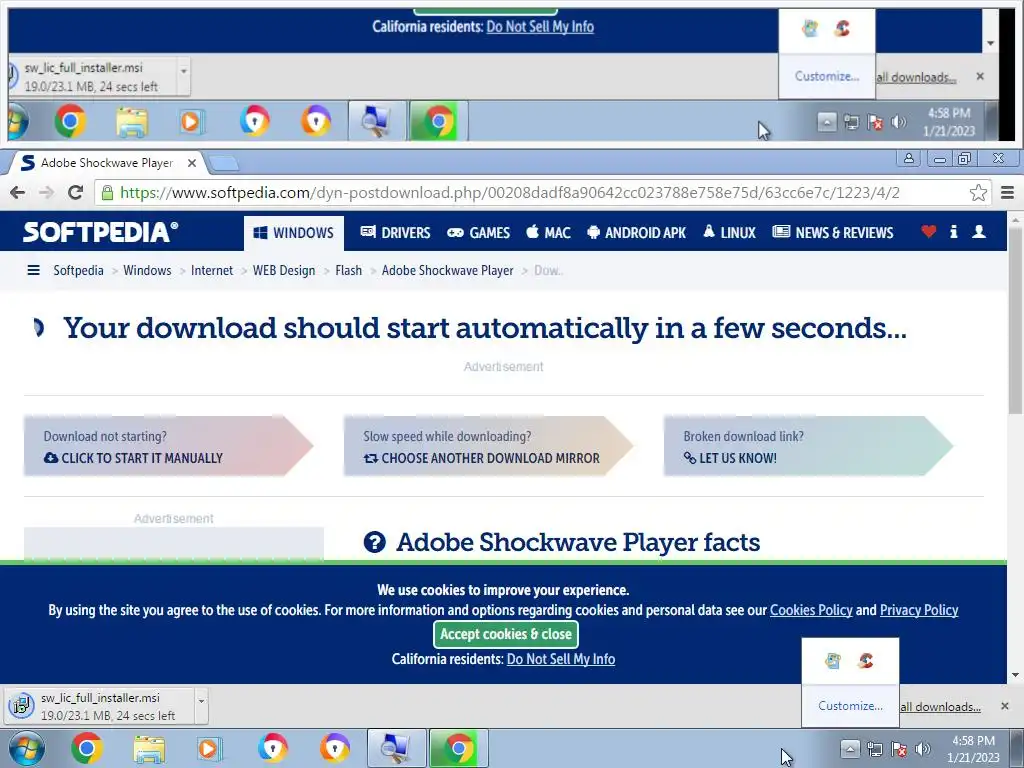Click sw_lic_full_installer.msi download item in browser

[x=101, y=707]
